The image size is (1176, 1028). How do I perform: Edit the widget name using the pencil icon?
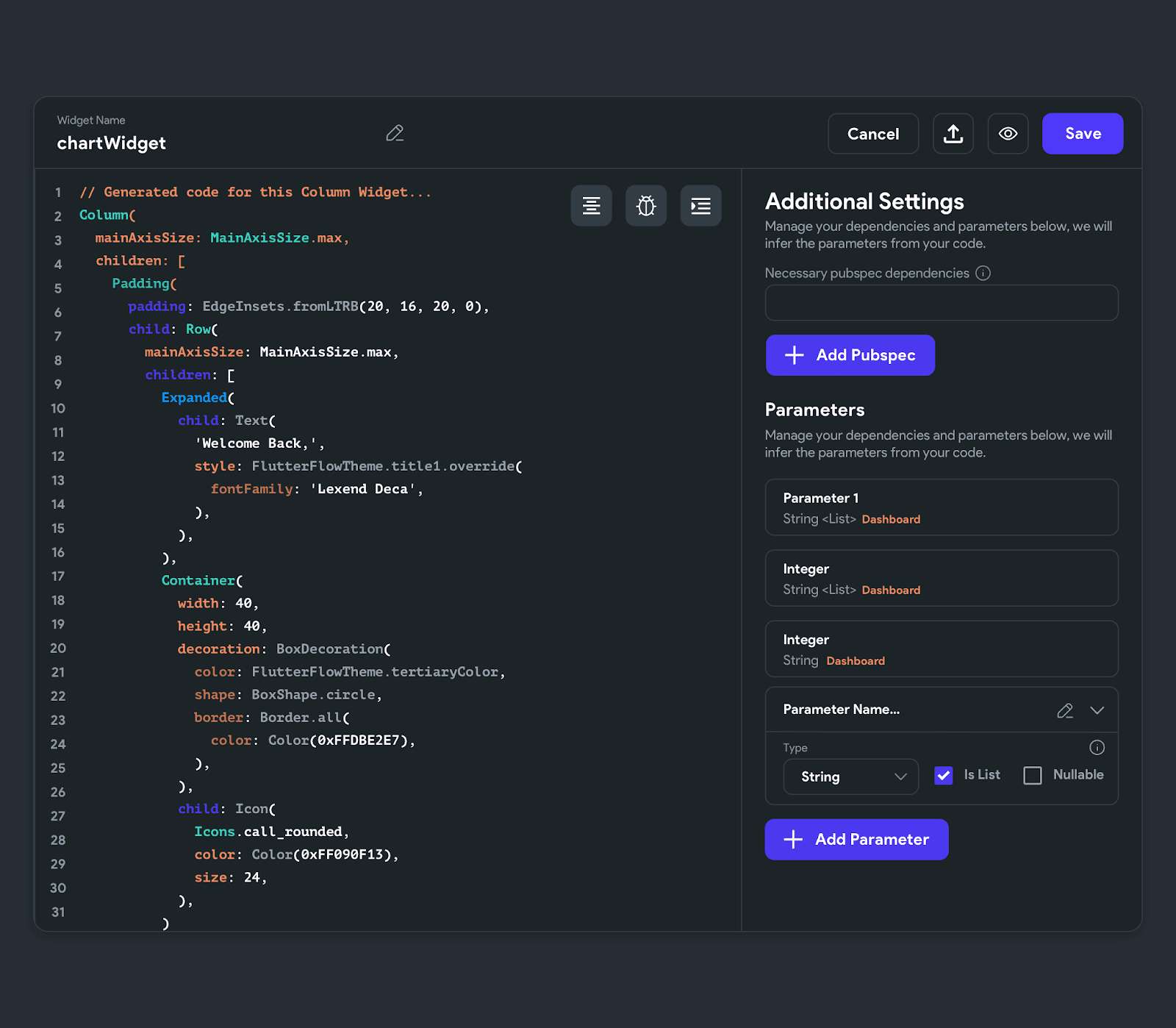pos(395,133)
